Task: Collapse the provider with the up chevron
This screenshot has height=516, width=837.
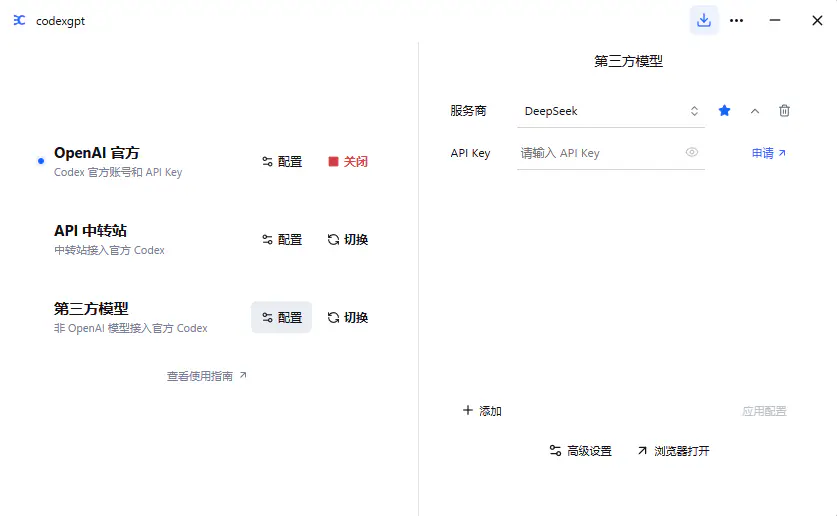Action: click(755, 111)
